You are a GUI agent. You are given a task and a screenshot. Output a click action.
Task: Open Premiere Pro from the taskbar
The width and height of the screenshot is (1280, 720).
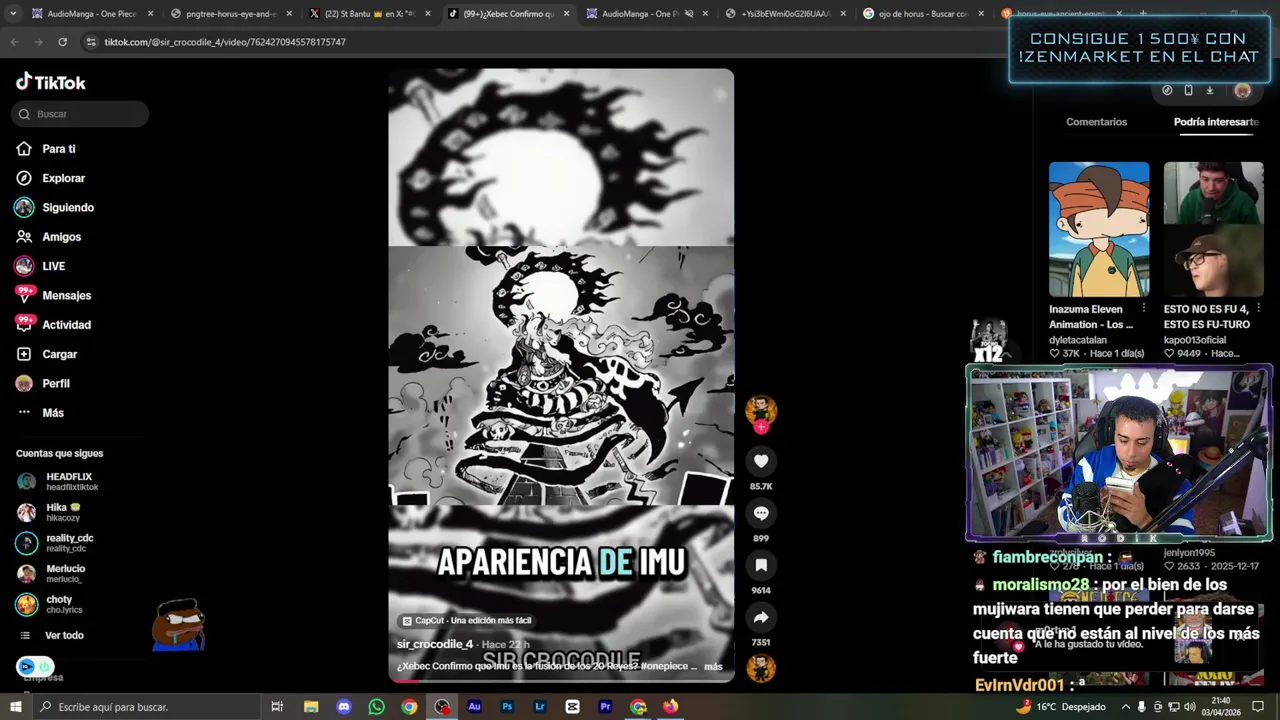605,706
